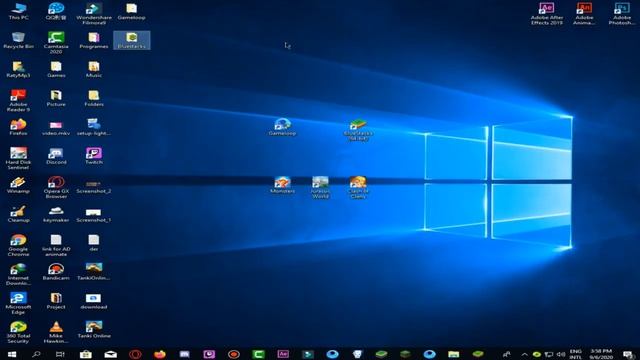This screenshot has height=360, width=640.
Task: Select the Gameloop shortcut in desktop center
Action: point(282,127)
